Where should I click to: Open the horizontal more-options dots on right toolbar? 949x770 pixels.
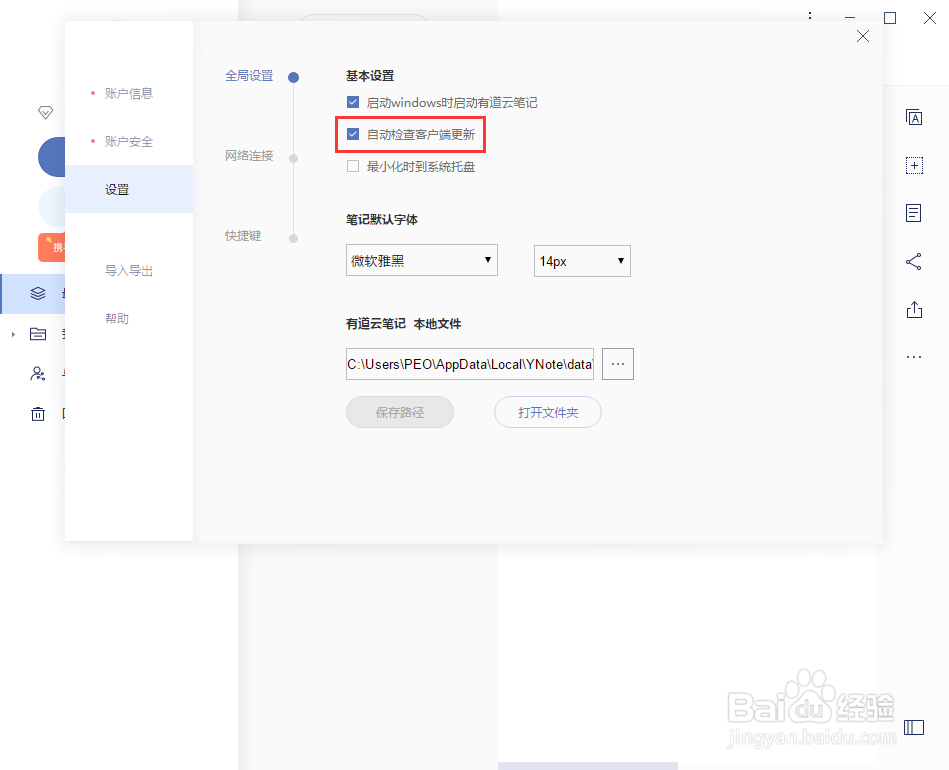click(914, 357)
